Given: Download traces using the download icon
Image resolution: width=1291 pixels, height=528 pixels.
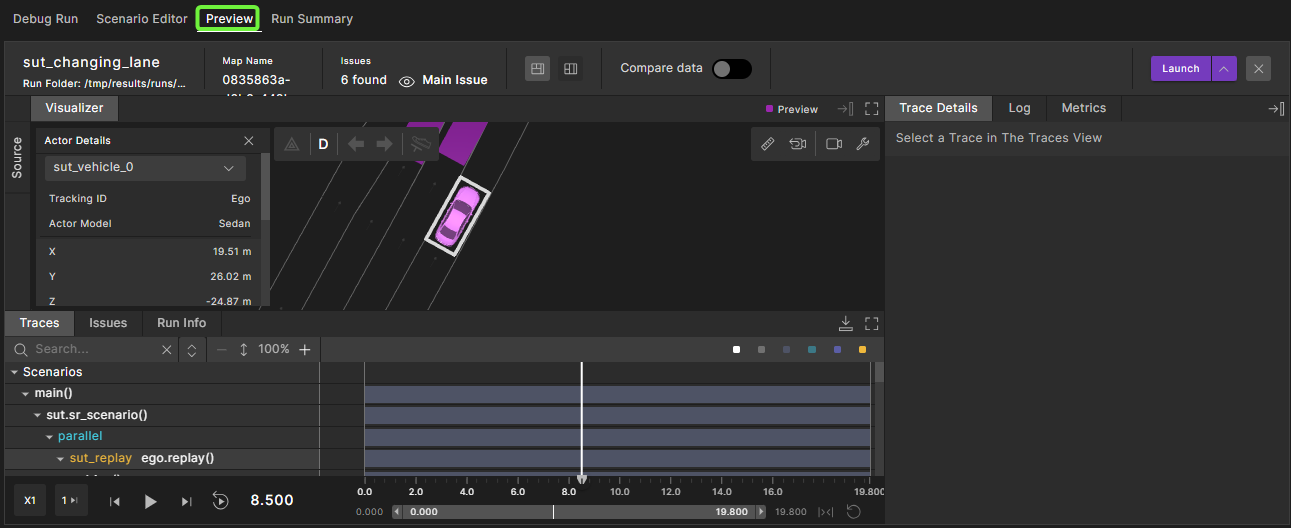Looking at the screenshot, I should 845,323.
